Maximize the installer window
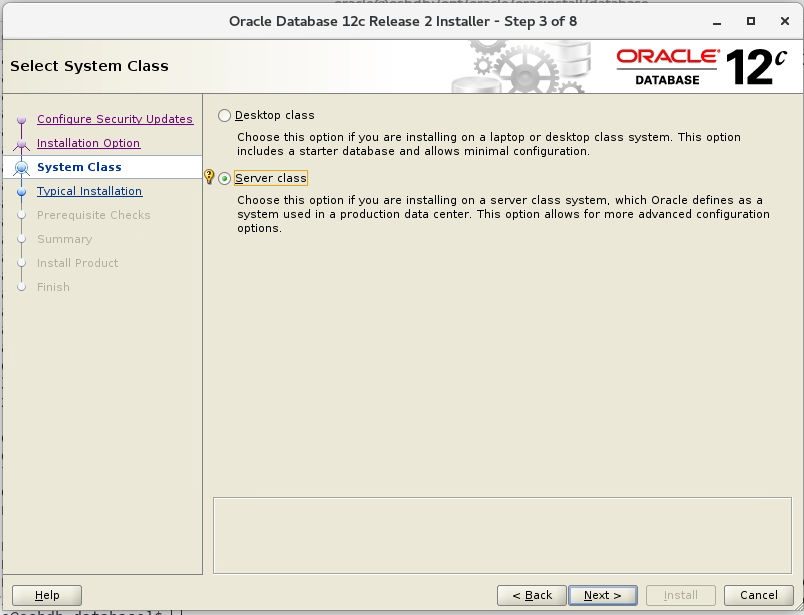Screen dimensions: 804x615 tap(751, 21)
